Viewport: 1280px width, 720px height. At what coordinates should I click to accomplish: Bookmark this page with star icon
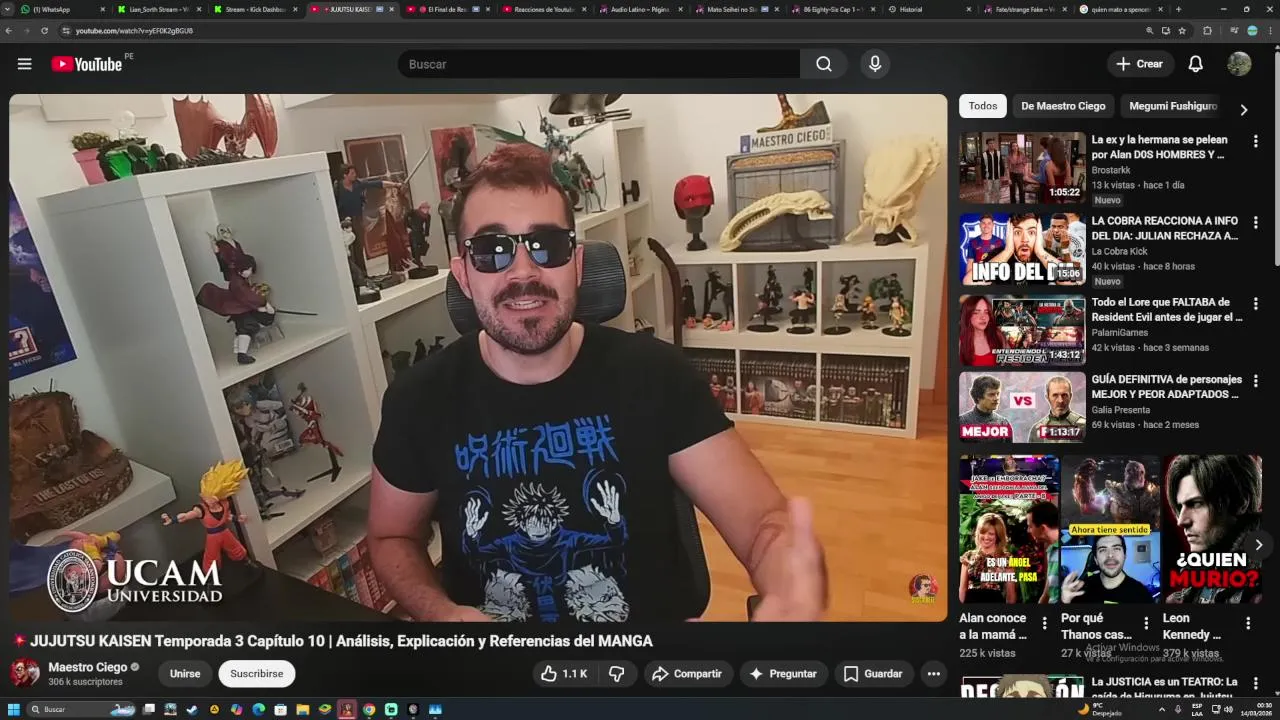pos(1182,31)
